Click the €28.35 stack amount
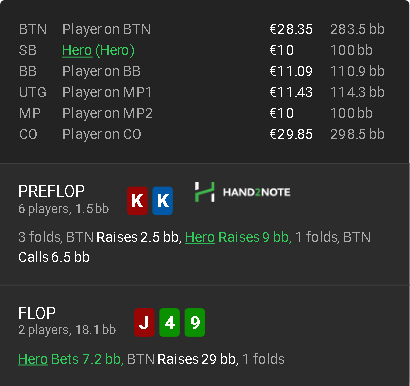Screen dimensions: 410x386 291,29
